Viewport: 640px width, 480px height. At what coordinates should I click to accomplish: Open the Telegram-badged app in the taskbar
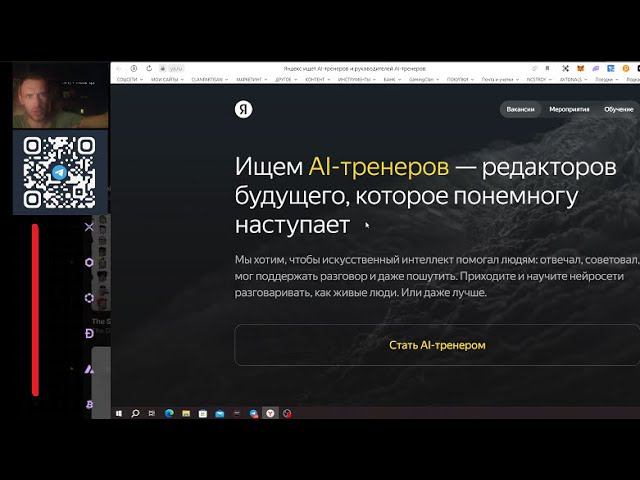pyautogui.click(x=253, y=413)
